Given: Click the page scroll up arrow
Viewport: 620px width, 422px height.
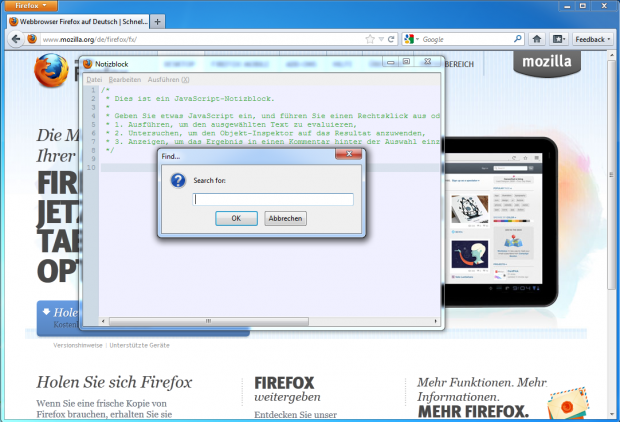Looking at the screenshot, I should click(611, 56).
